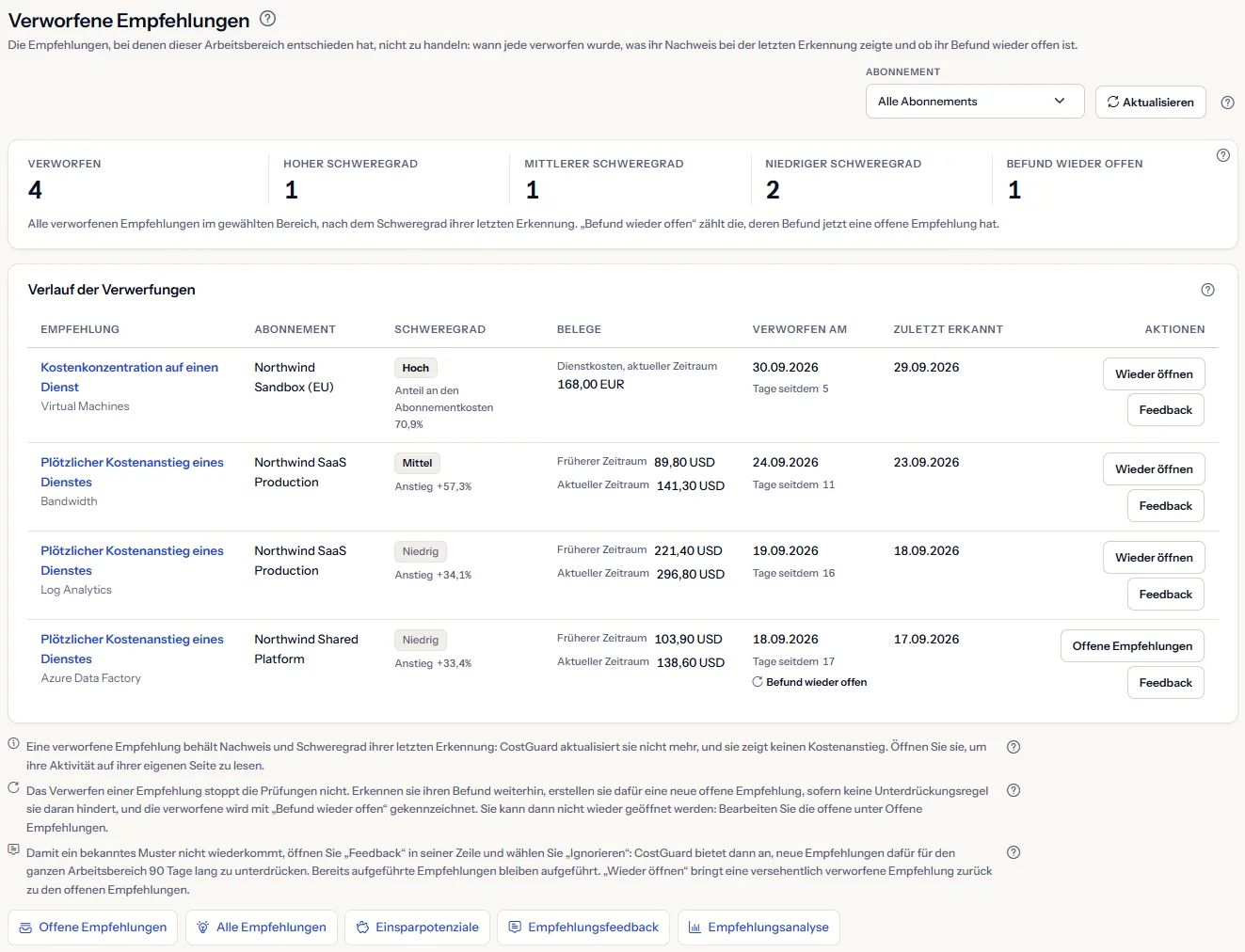Click the Zuletzt erkannt column header
This screenshot has width=1245, height=952.
[949, 329]
